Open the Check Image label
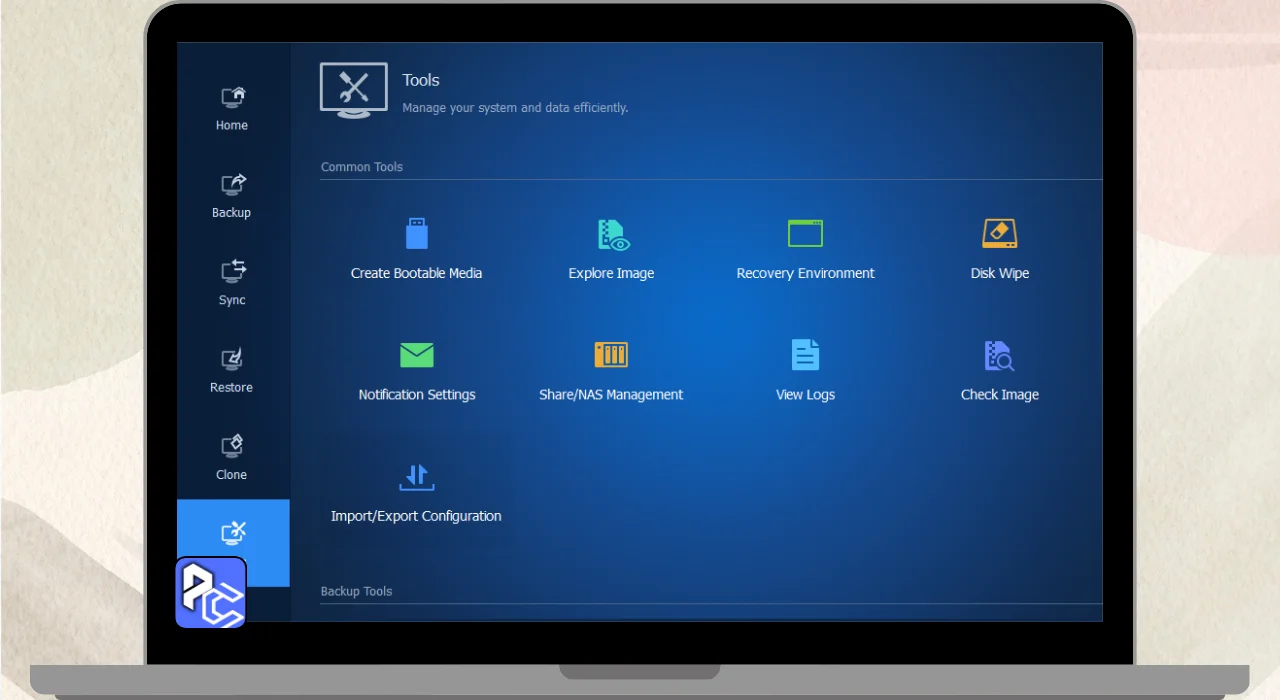Viewport: 1280px width, 700px height. (x=1000, y=395)
